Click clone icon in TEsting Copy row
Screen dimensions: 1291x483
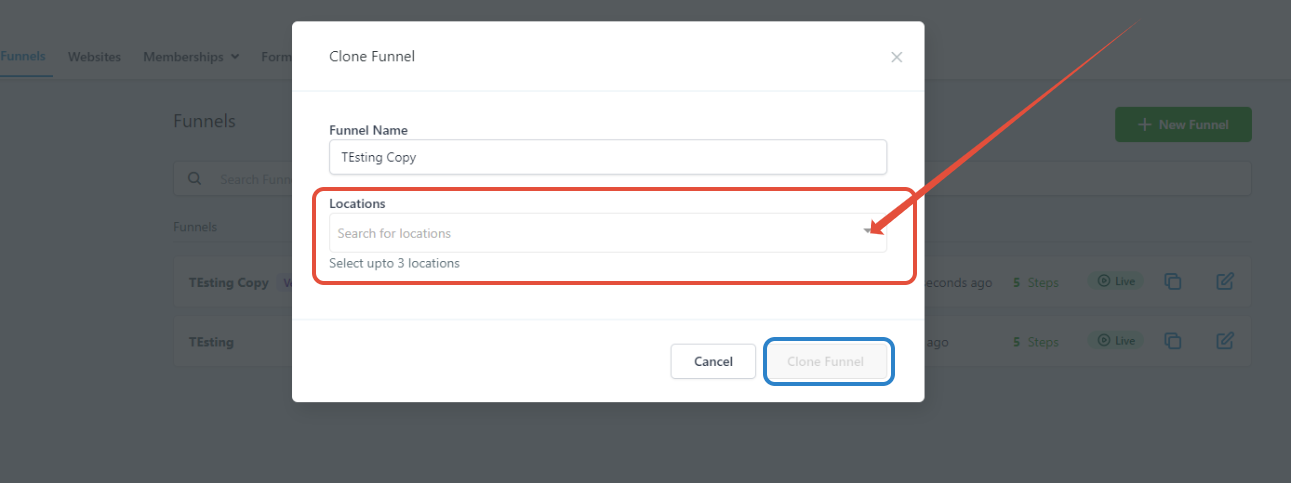1173,282
